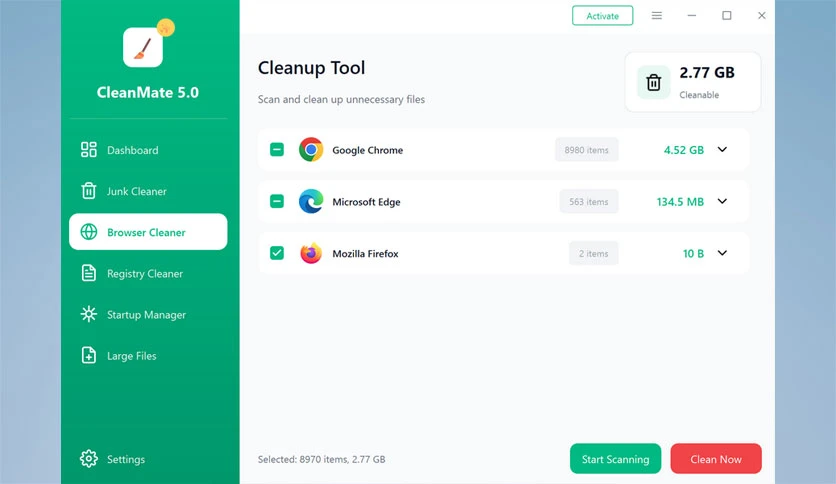Click the red Clean Now button
Screen dimensions: 836x484
pos(716,459)
